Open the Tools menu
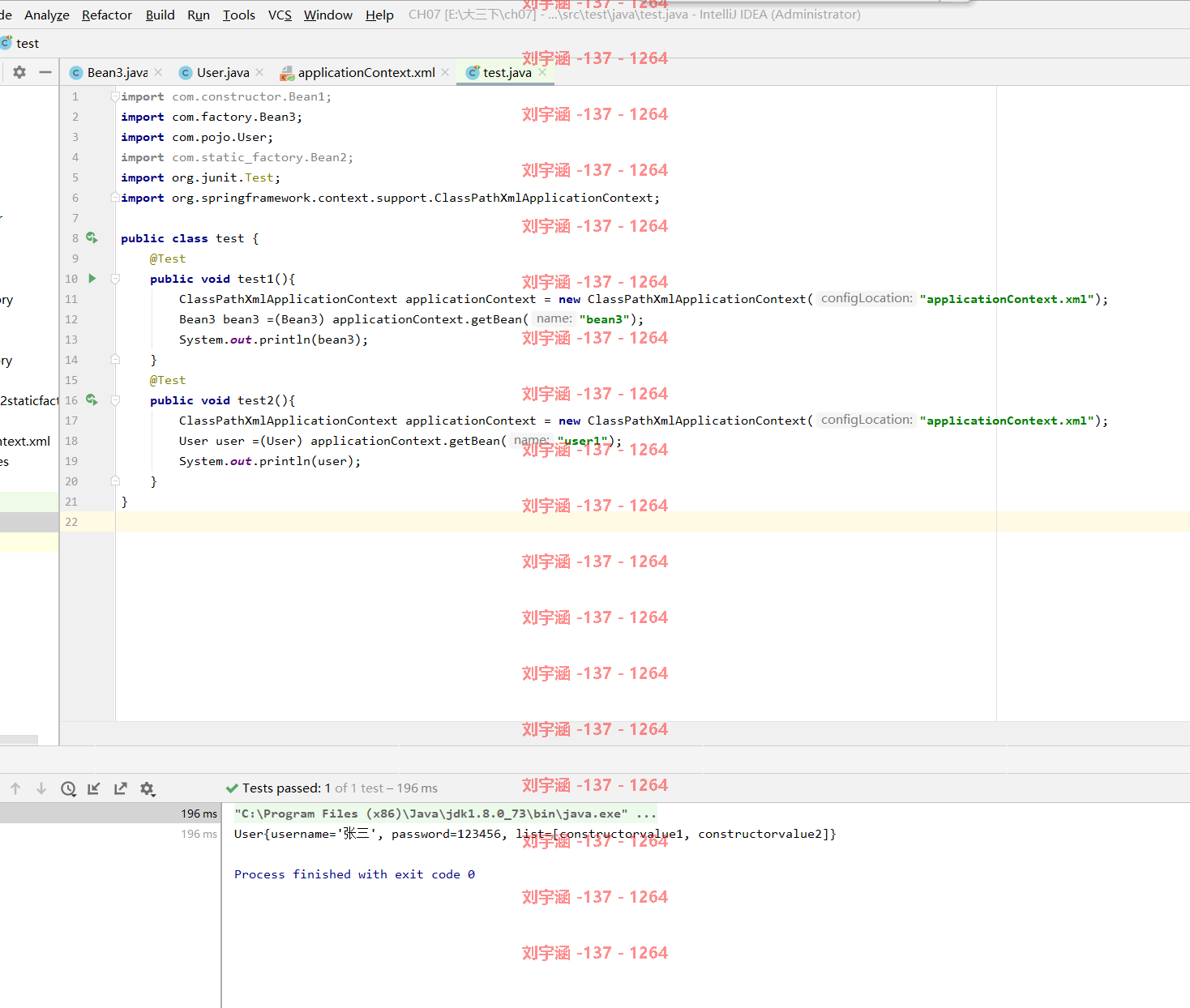 [238, 15]
